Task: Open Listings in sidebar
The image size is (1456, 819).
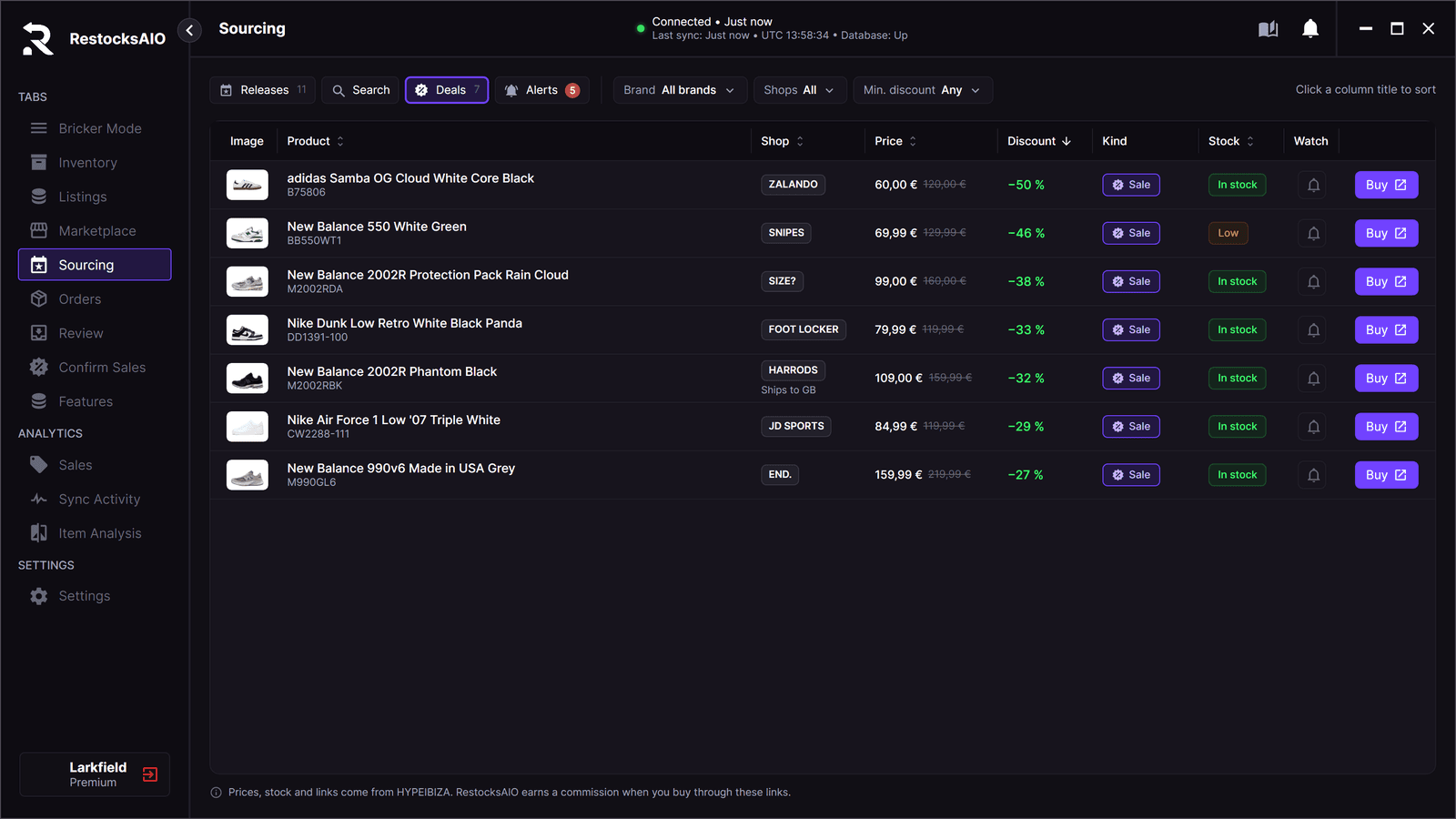Action: point(95,197)
